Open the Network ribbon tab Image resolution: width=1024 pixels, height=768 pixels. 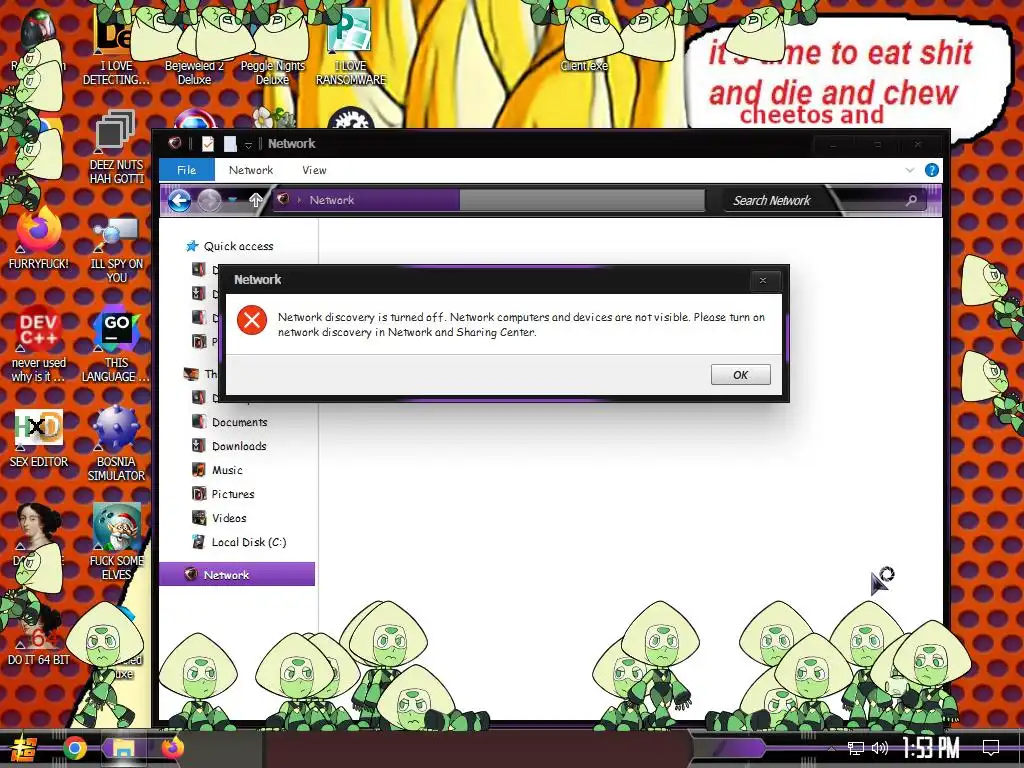click(x=251, y=170)
